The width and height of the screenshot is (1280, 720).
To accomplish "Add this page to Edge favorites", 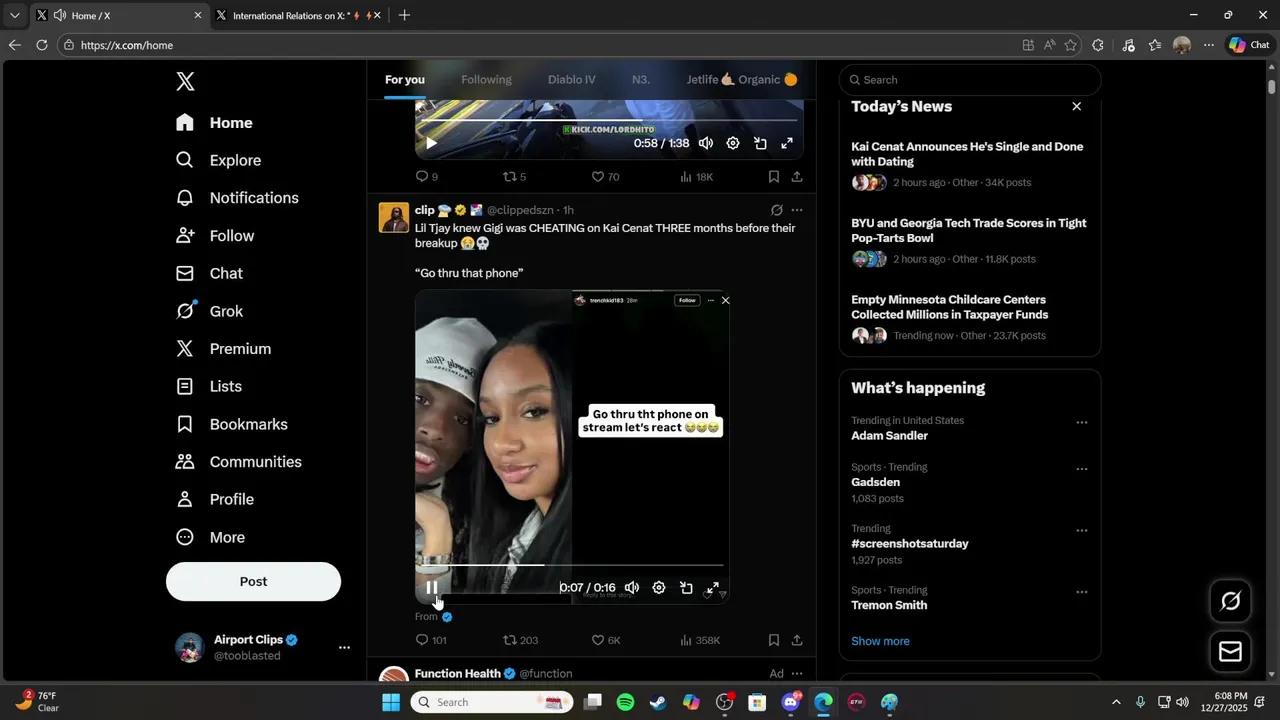I will (1071, 45).
